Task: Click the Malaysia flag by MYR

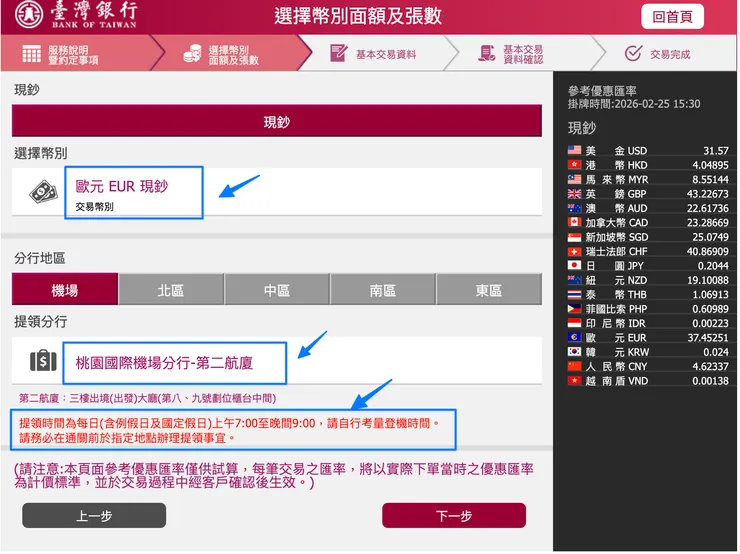Action: [574, 179]
